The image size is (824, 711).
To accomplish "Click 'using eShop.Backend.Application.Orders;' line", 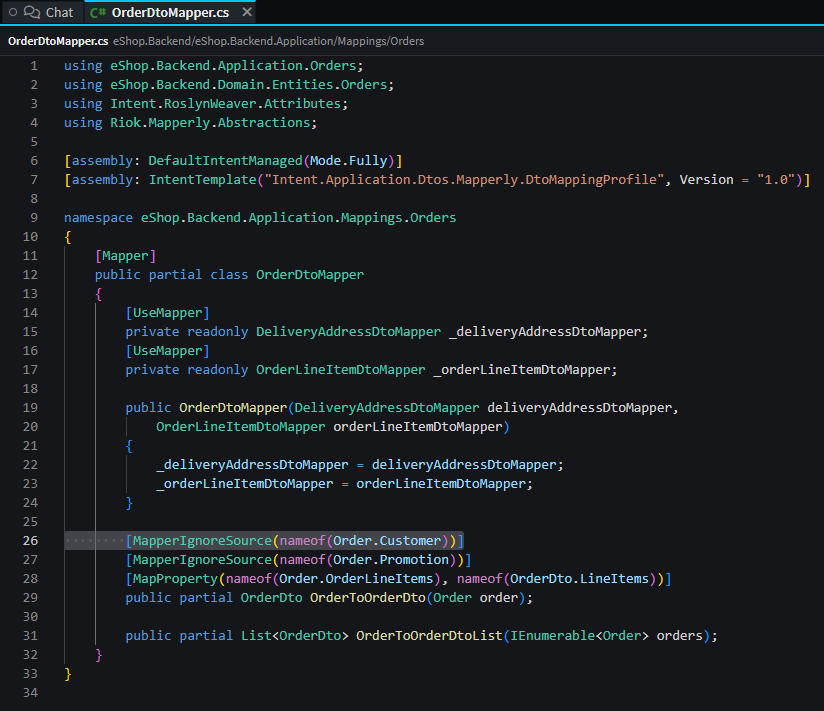I will click(x=213, y=66).
